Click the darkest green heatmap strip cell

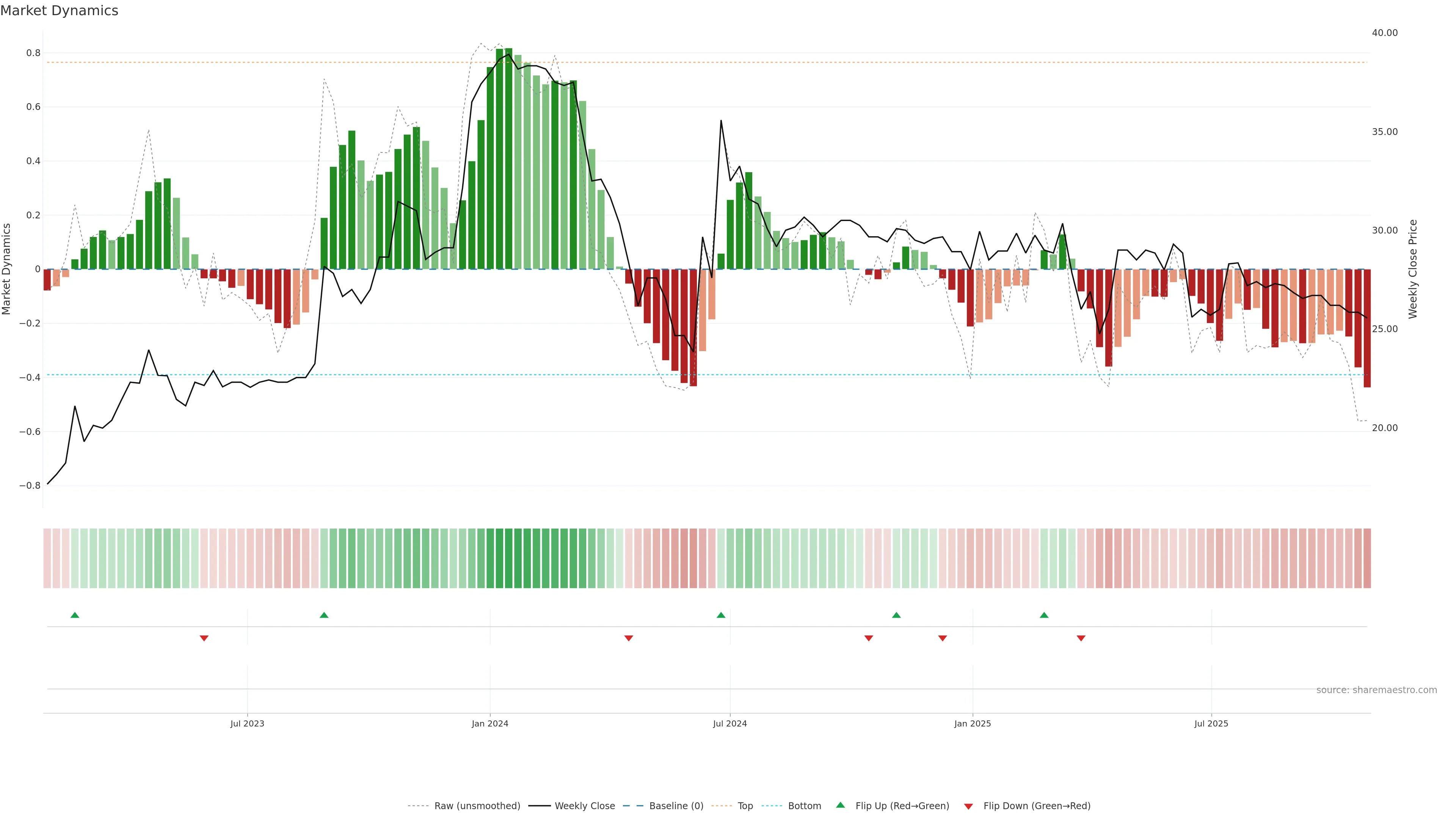[x=509, y=559]
